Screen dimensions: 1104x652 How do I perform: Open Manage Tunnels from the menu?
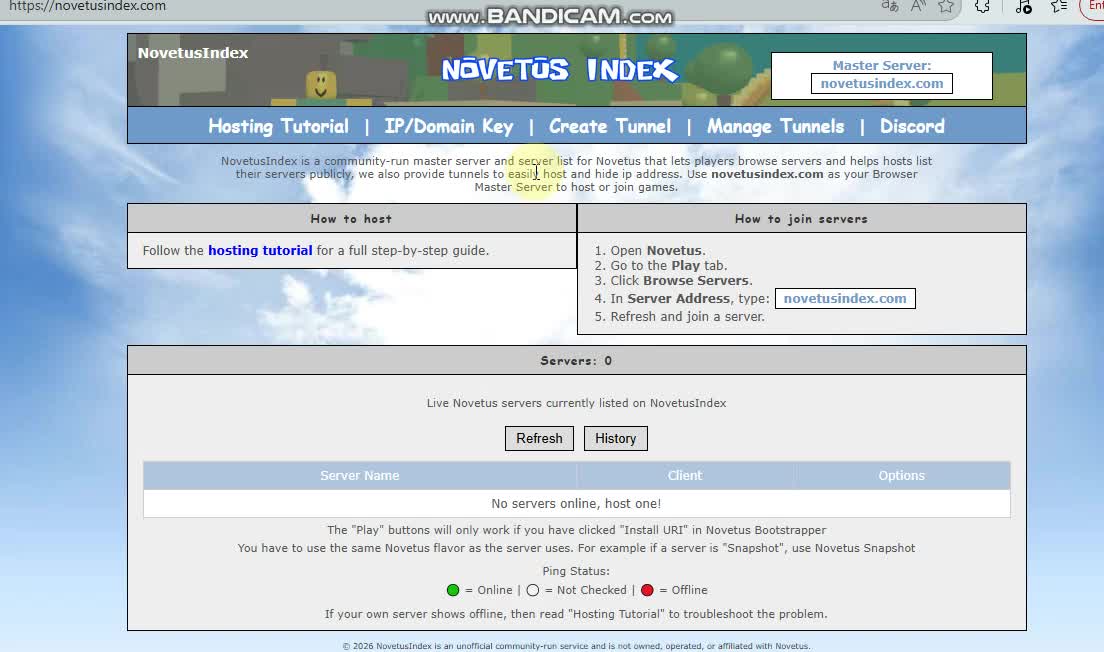[x=776, y=126]
